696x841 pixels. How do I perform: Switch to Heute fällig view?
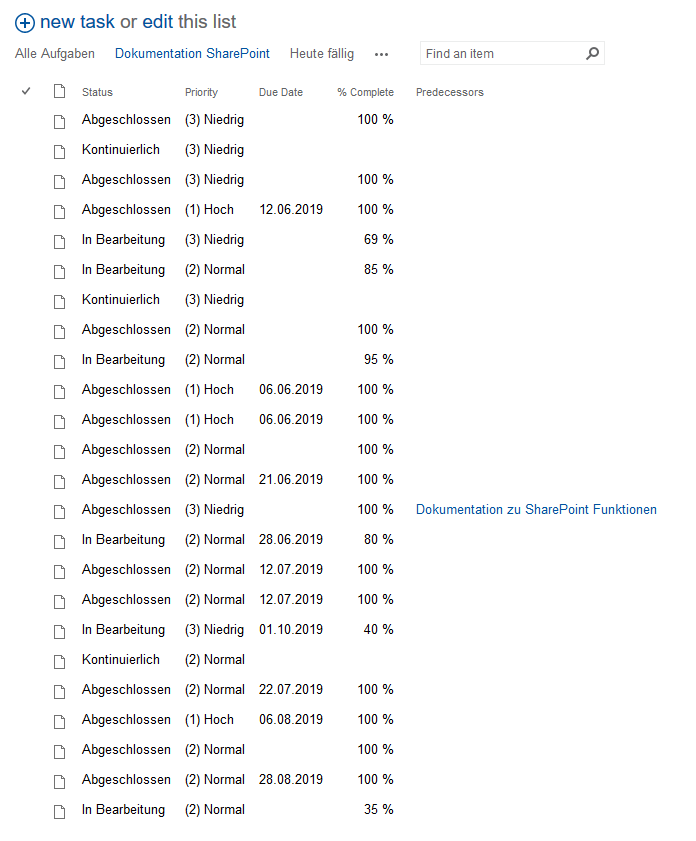click(322, 54)
